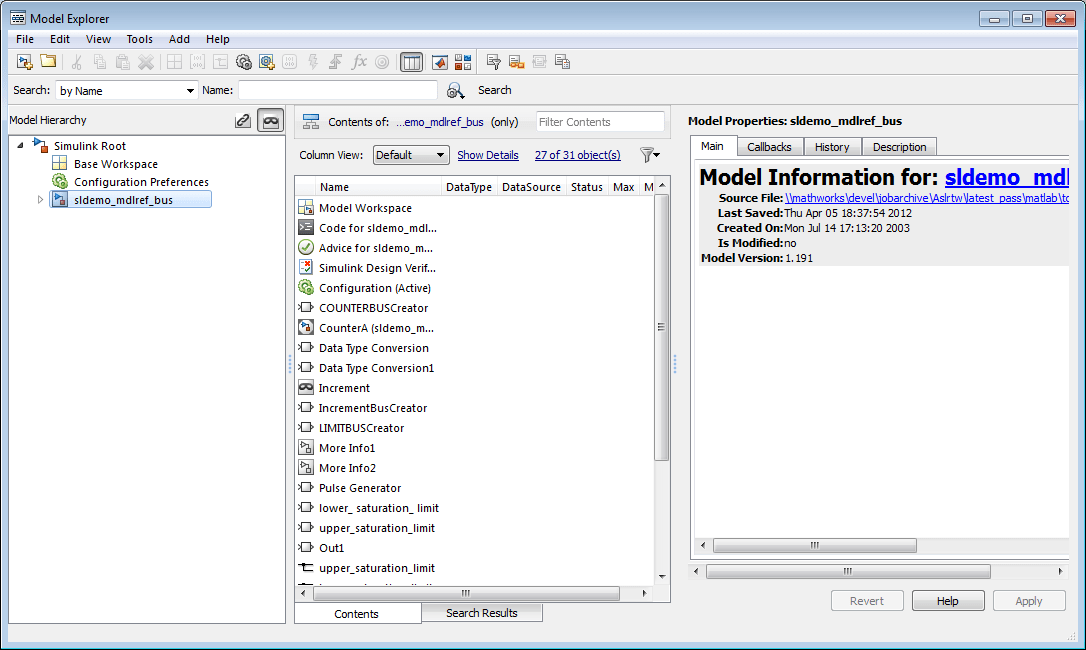
Task: Click the search binoculars icon
Action: click(x=455, y=91)
